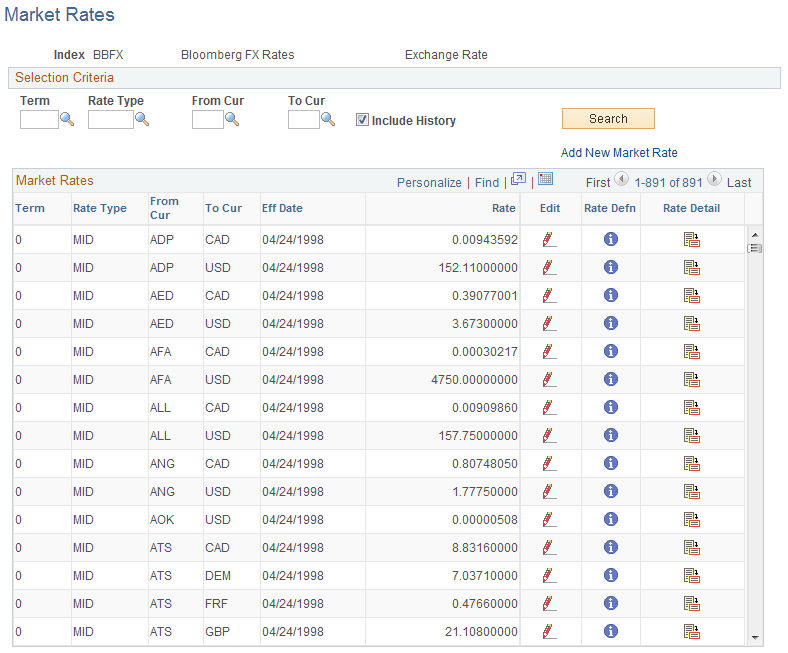Open the Find link
Viewport: 788px width, 653px height.
(x=487, y=182)
